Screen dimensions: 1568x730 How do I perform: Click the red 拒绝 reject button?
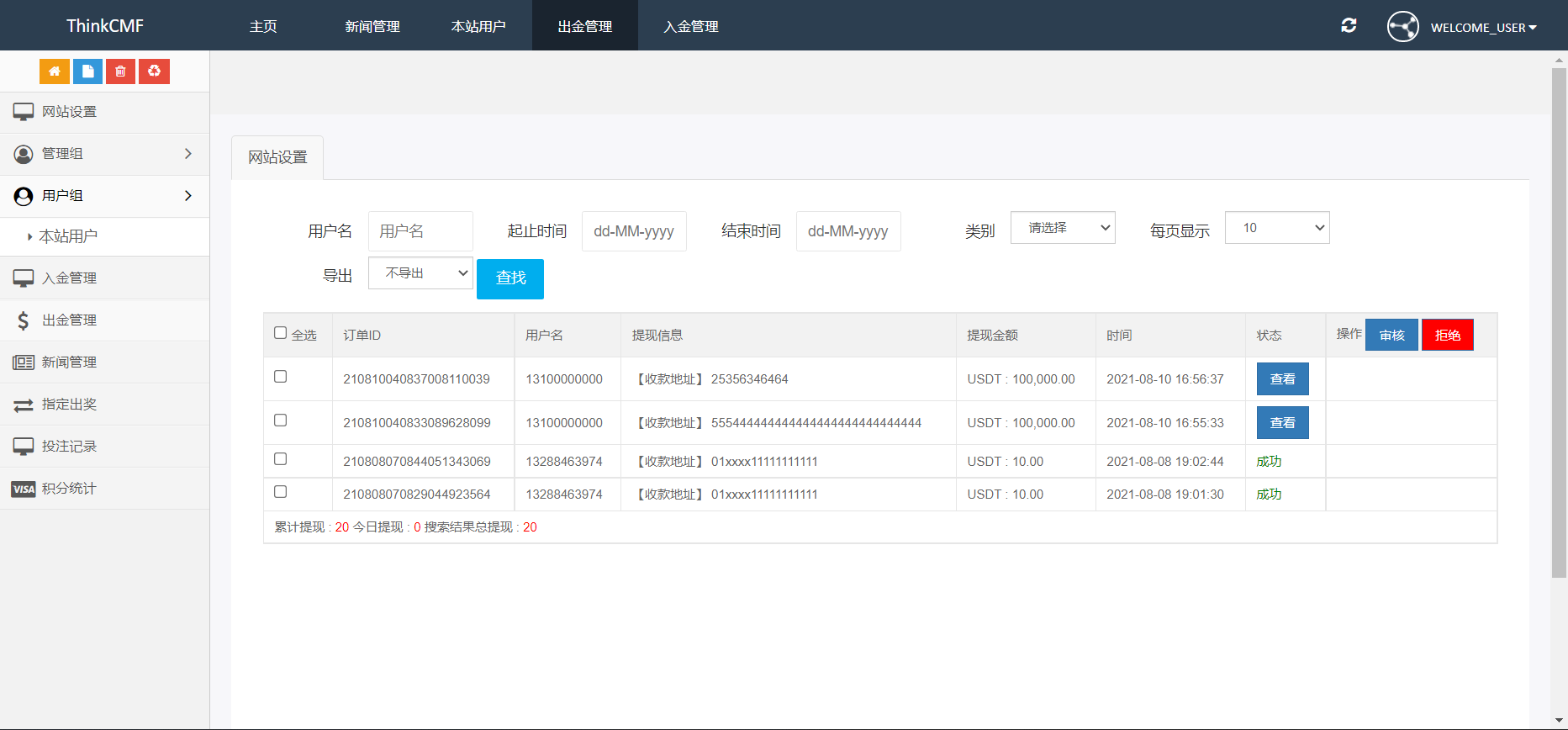pyautogui.click(x=1448, y=335)
